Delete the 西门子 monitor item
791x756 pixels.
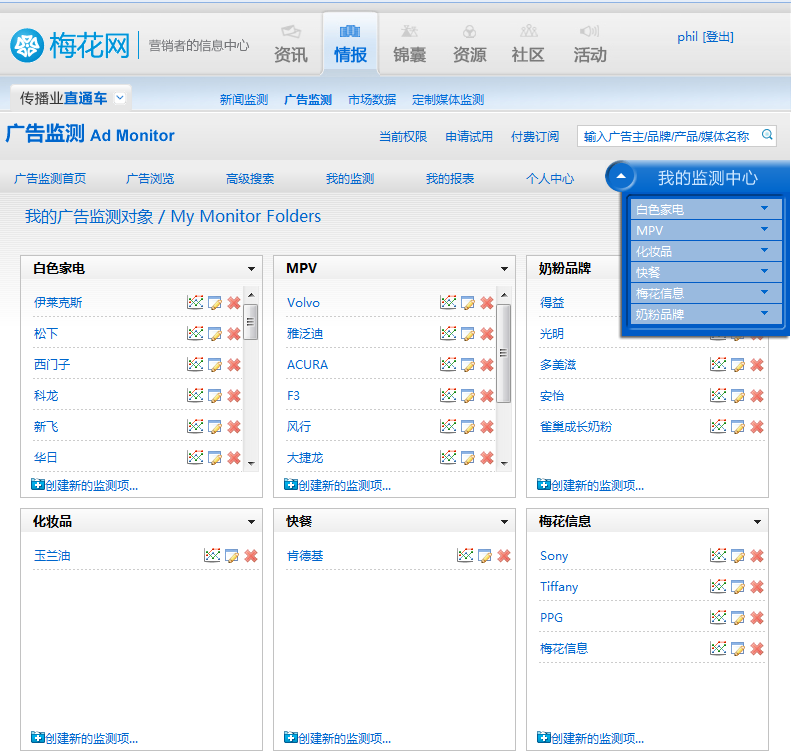(x=234, y=365)
